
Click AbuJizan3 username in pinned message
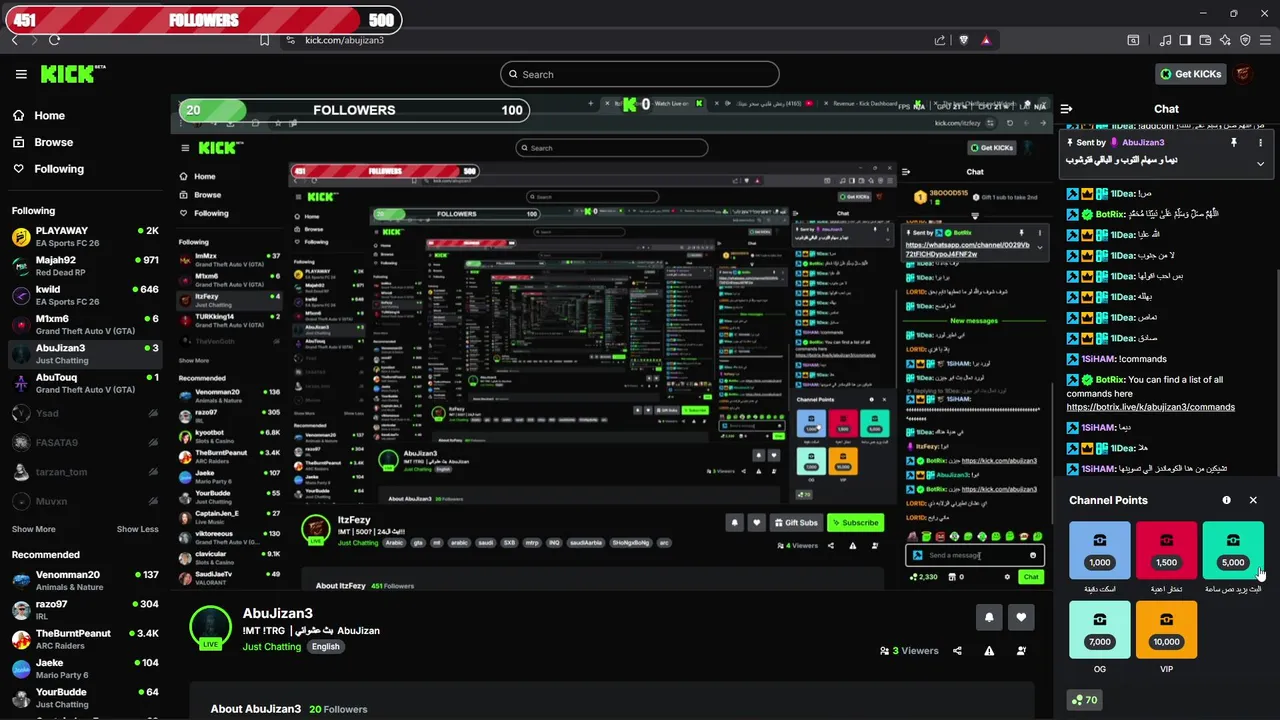coord(1143,143)
